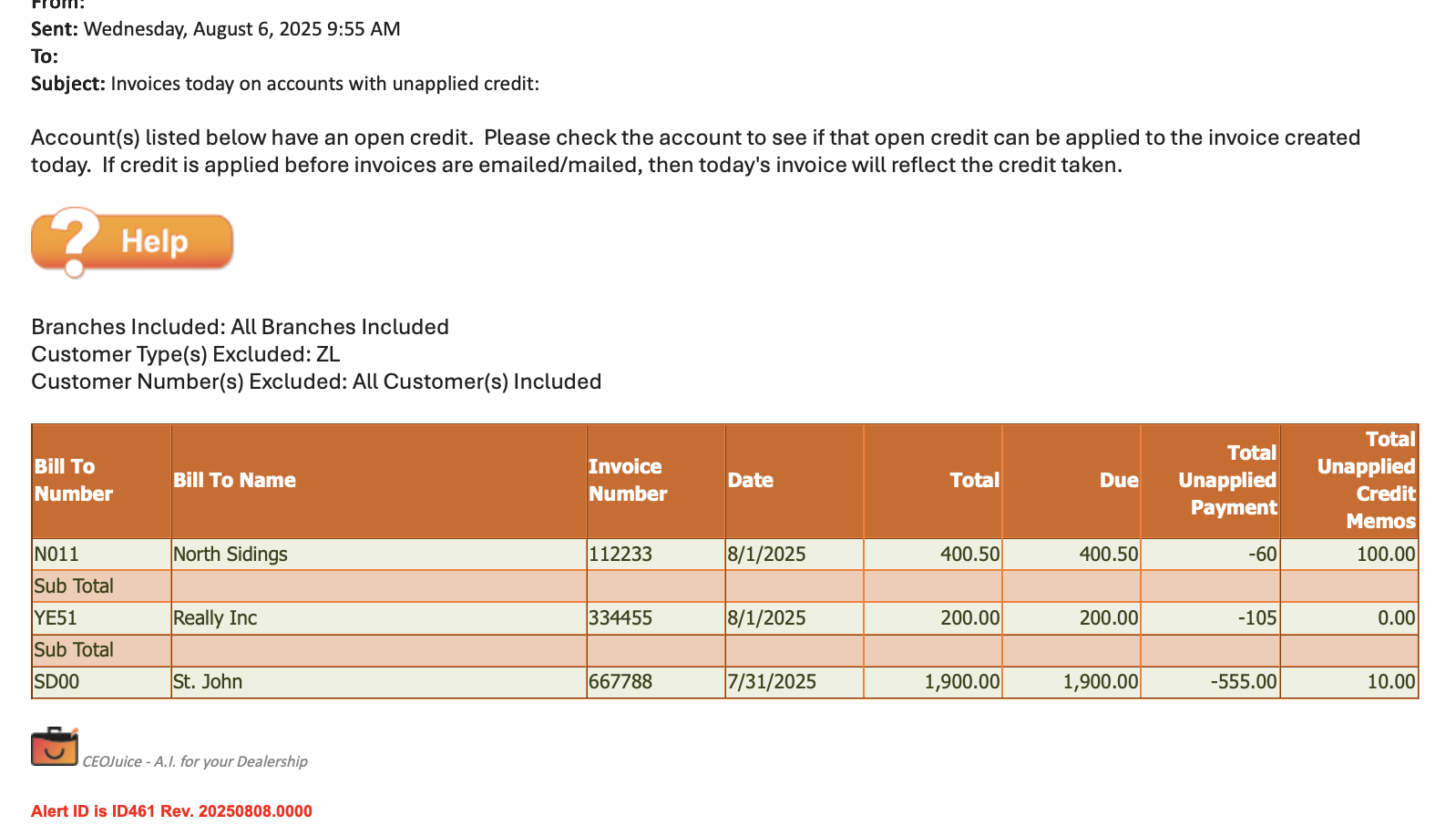Click the question mark icon on Help
This screenshot has height=825, width=1456.
[75, 242]
